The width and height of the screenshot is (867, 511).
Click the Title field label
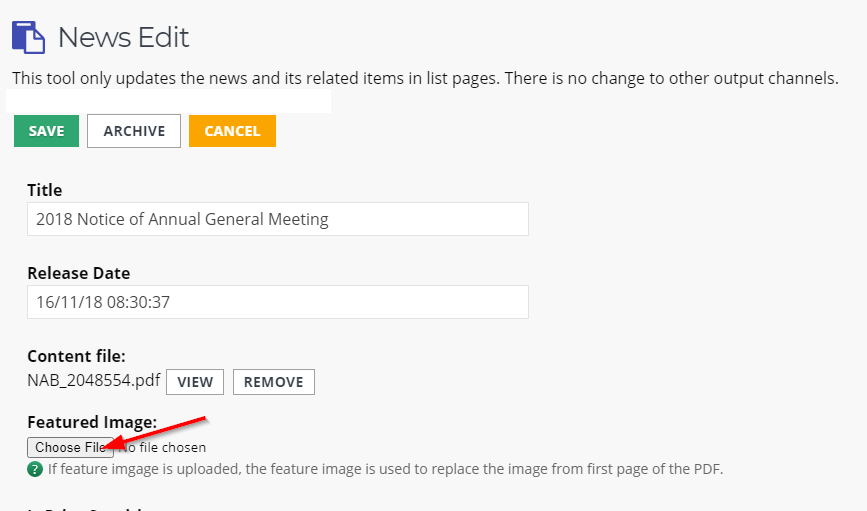coord(45,190)
